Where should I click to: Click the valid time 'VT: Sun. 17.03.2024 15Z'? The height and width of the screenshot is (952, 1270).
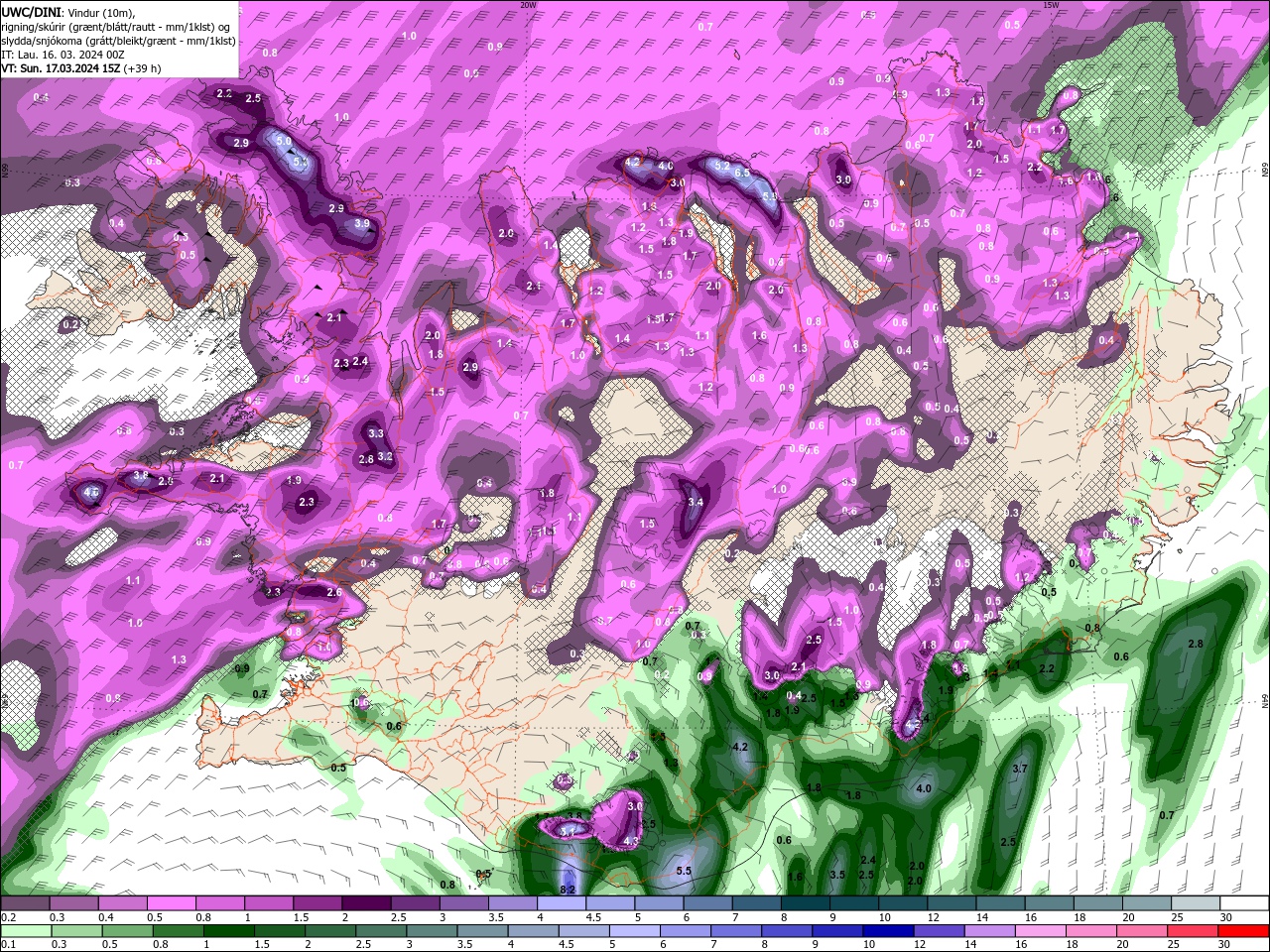click(x=61, y=68)
